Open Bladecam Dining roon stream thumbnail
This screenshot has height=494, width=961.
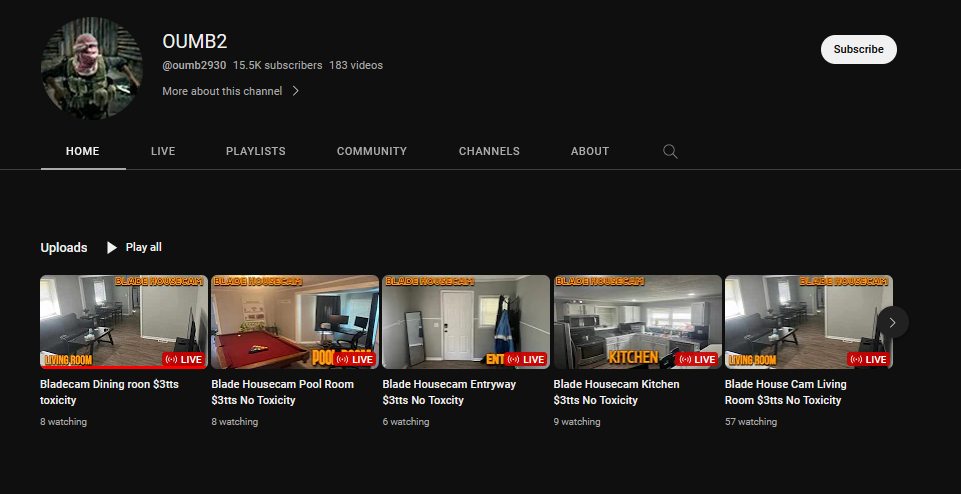point(124,322)
